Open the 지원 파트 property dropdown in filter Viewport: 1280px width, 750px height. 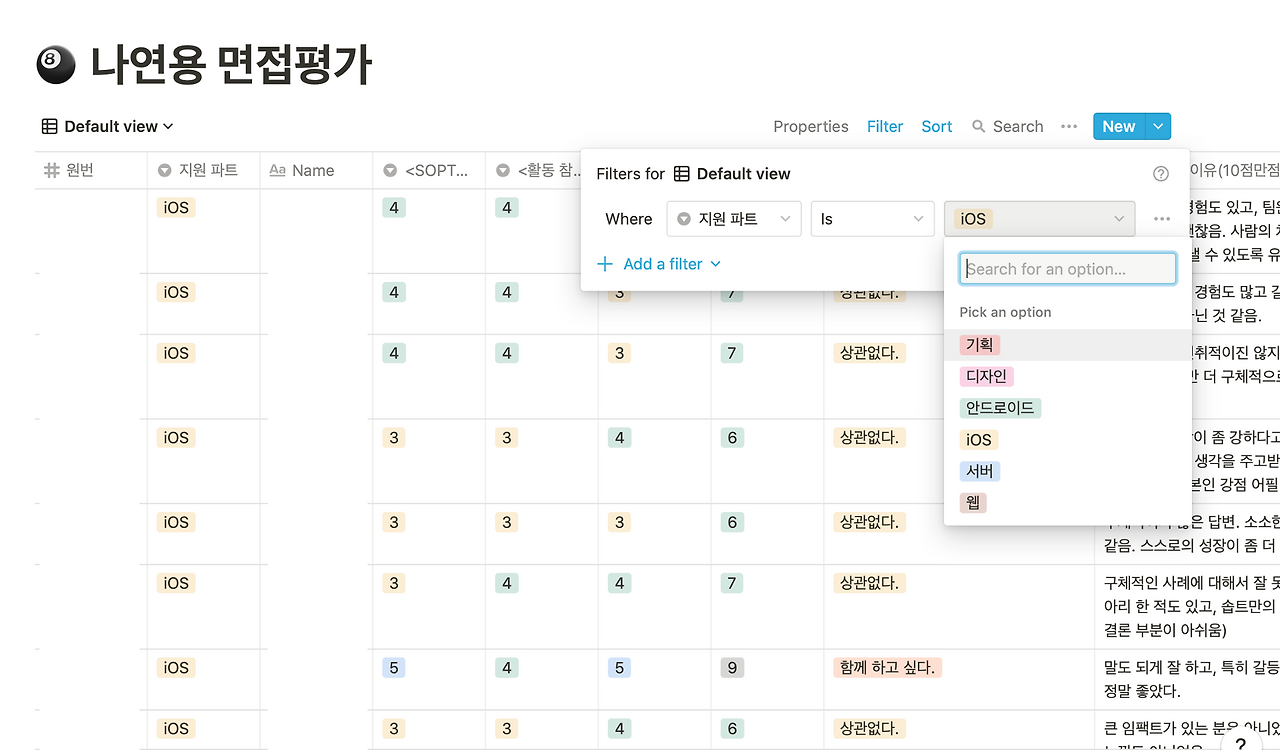[x=734, y=219]
